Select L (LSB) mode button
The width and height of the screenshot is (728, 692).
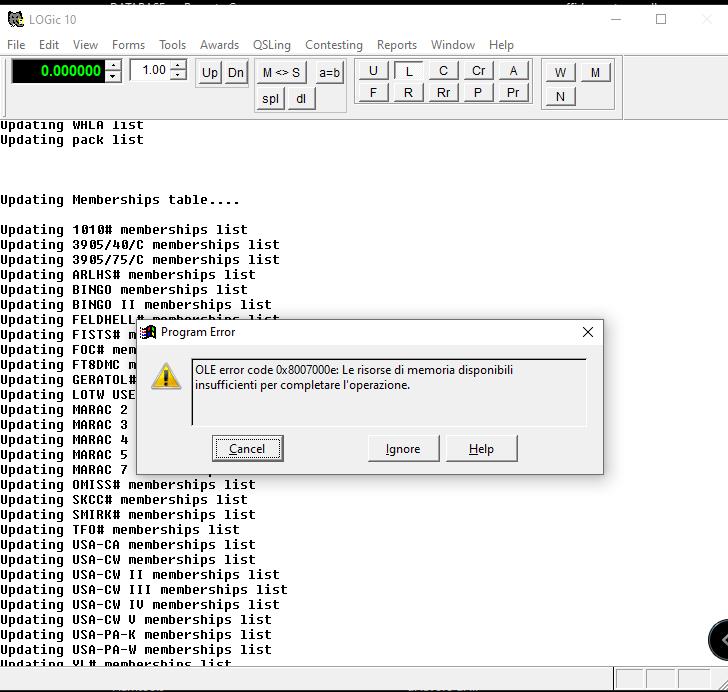click(x=409, y=71)
